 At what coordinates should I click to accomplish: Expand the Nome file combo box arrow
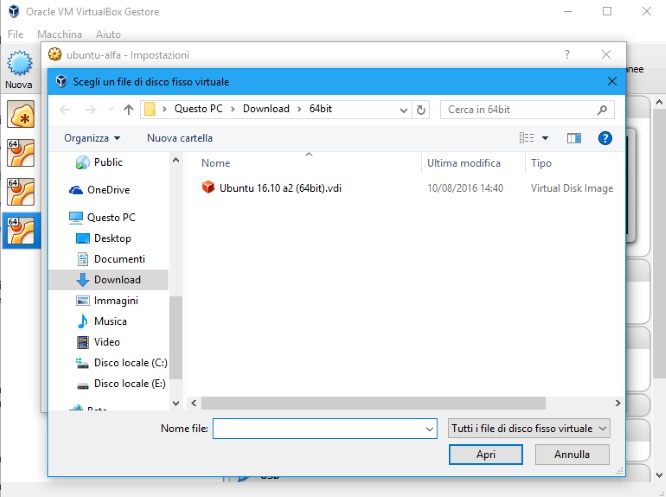tap(430, 428)
